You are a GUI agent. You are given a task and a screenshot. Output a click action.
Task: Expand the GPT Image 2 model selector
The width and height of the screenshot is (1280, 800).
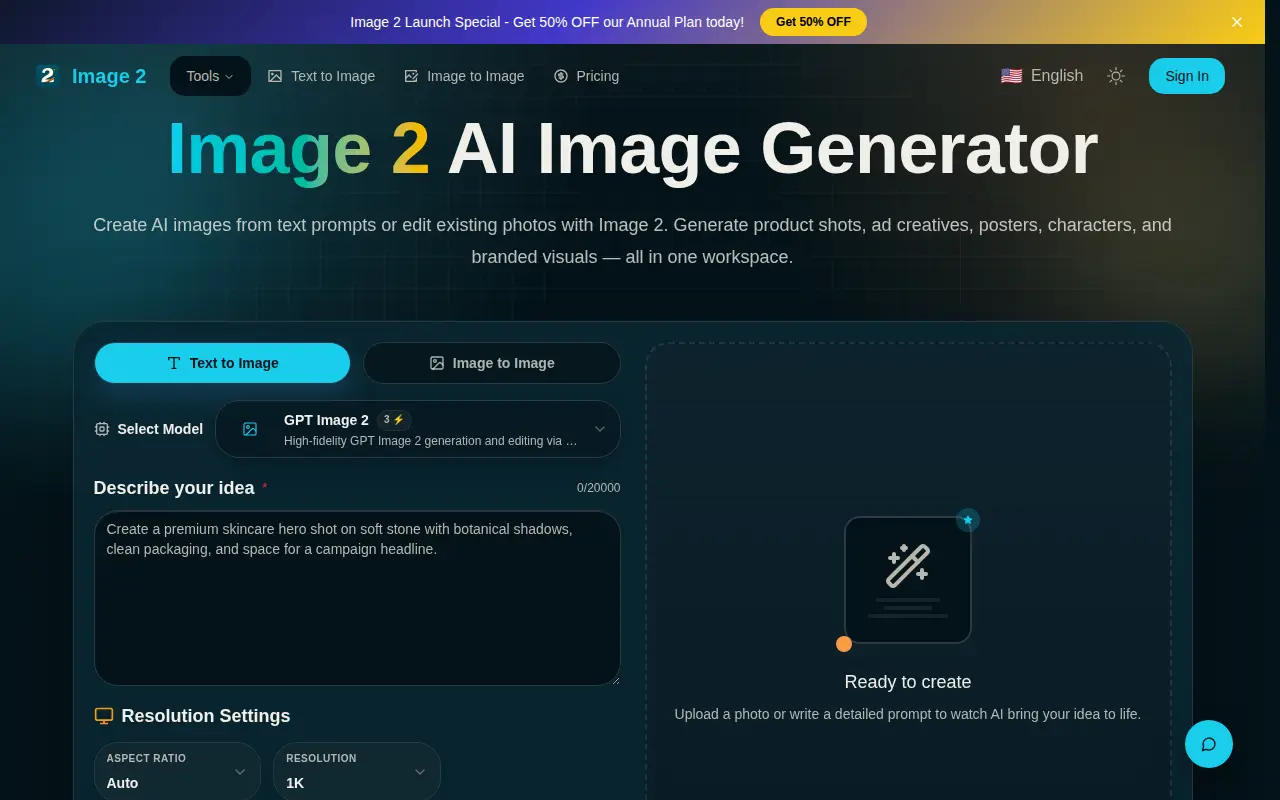(418, 429)
